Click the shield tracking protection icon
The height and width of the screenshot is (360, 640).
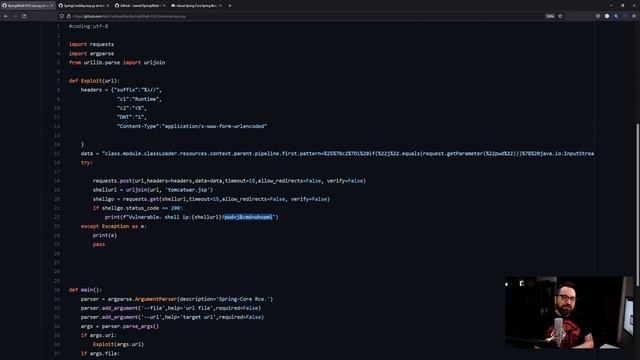pos(62,16)
